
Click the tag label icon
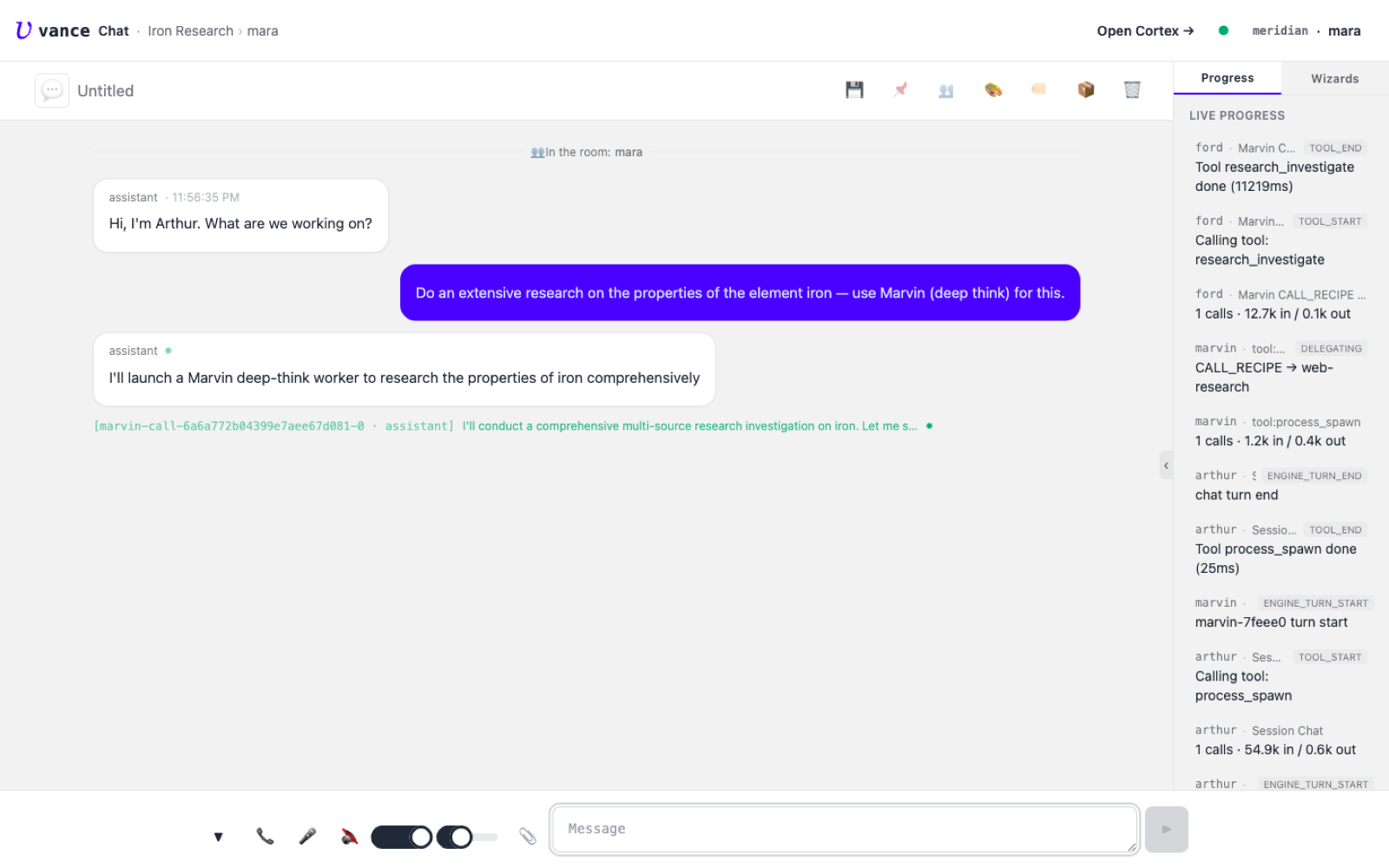coord(1039,89)
